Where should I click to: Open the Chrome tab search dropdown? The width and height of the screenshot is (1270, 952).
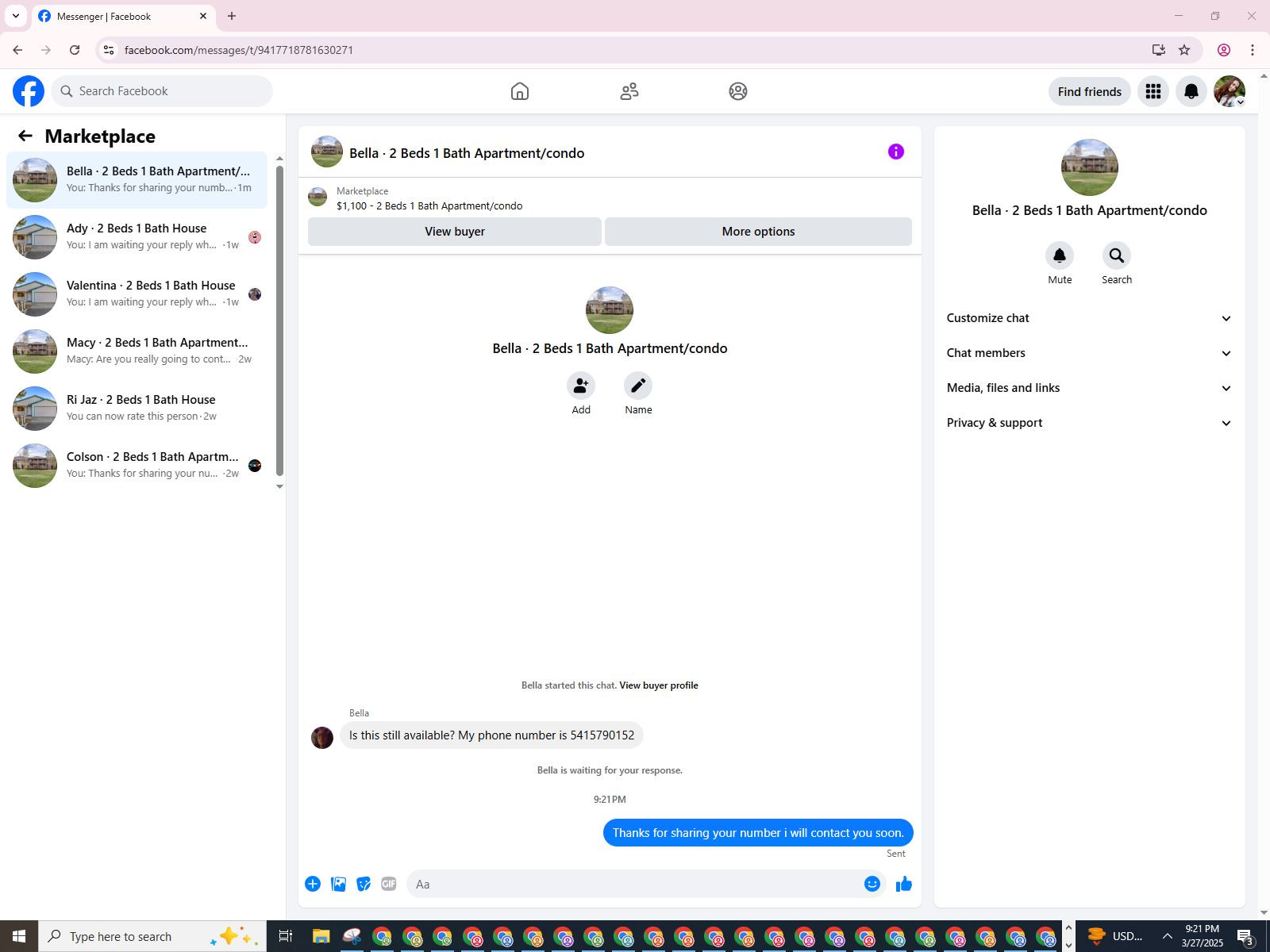[x=16, y=16]
